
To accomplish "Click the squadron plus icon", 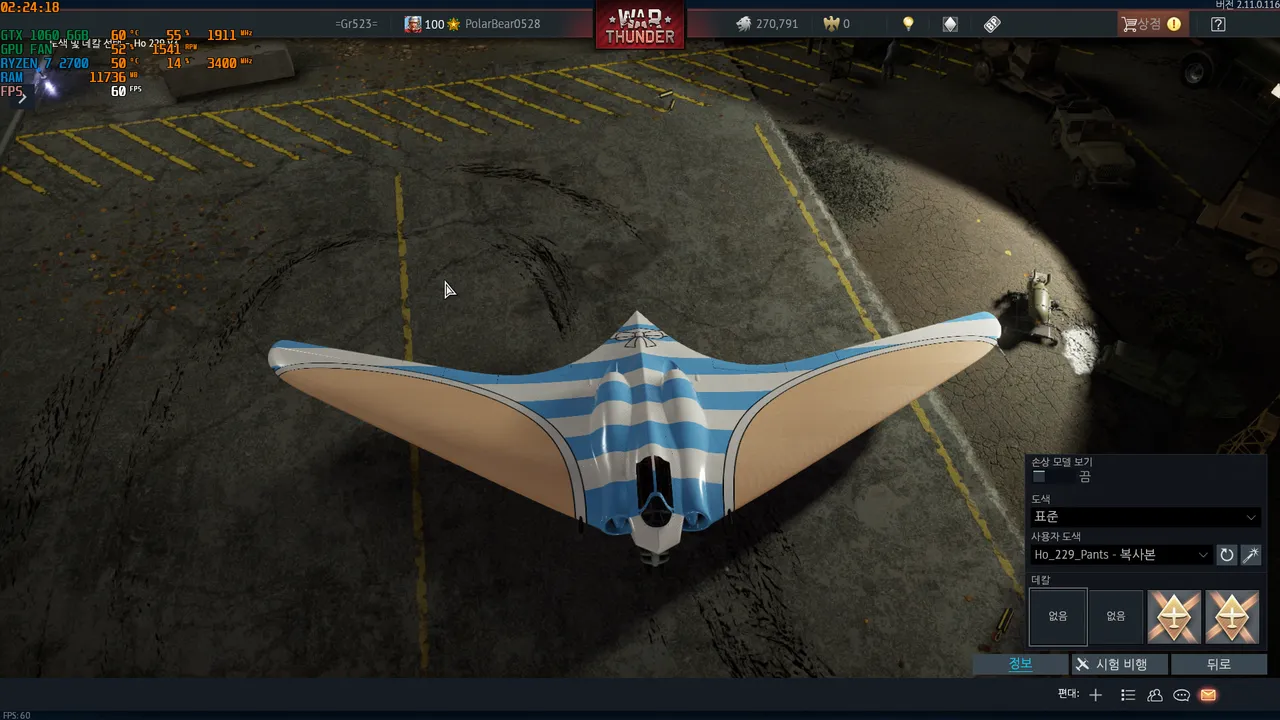I will tap(1096, 695).
